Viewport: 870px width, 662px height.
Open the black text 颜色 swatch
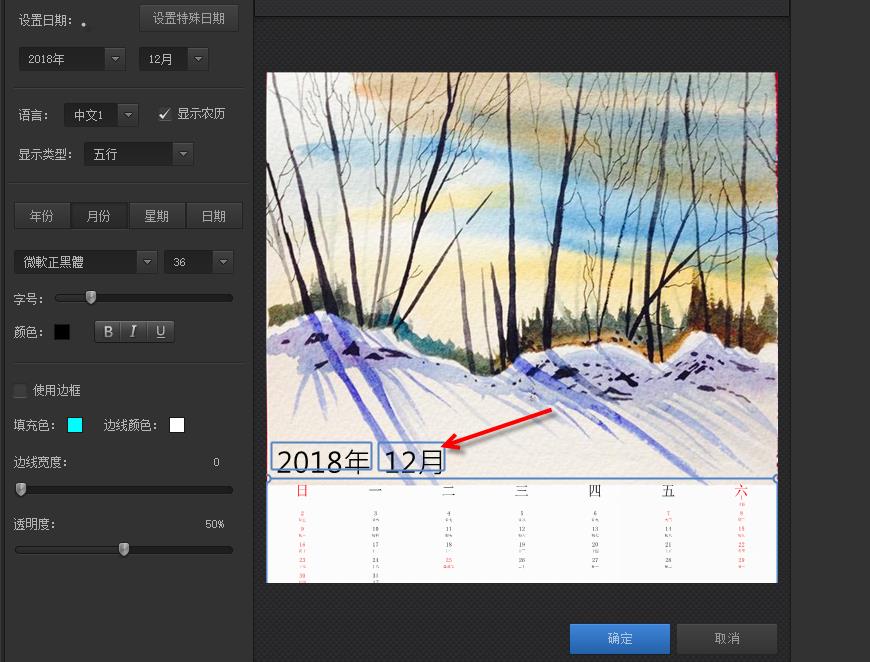(62, 332)
